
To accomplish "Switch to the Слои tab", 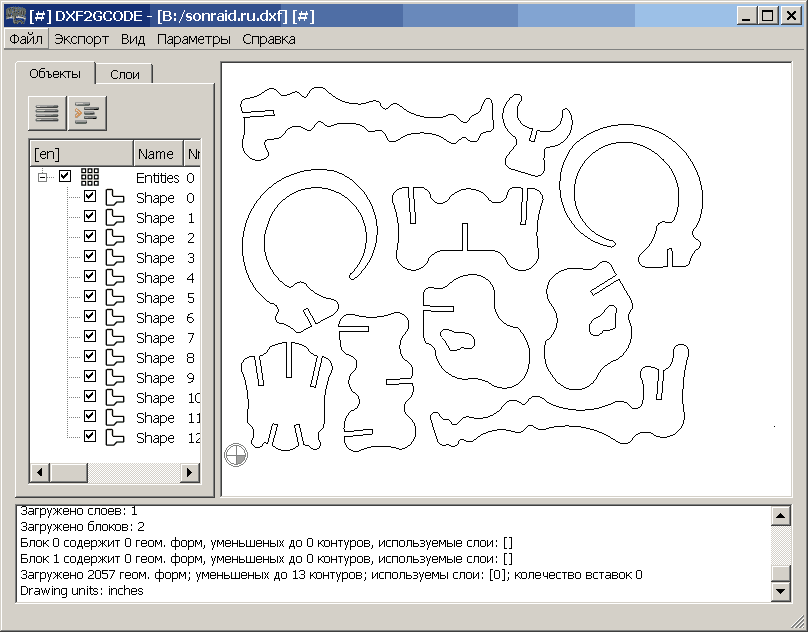I will click(x=124, y=73).
